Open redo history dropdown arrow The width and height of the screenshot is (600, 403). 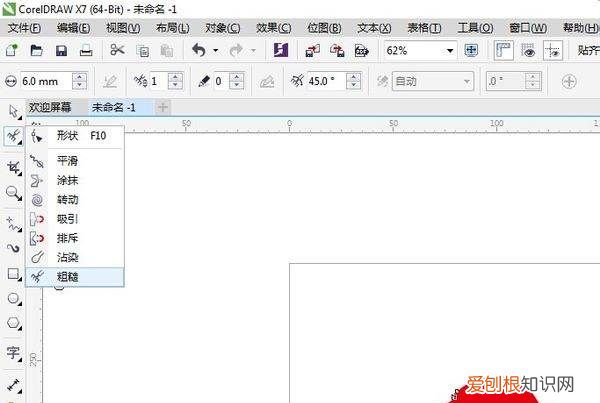253,51
